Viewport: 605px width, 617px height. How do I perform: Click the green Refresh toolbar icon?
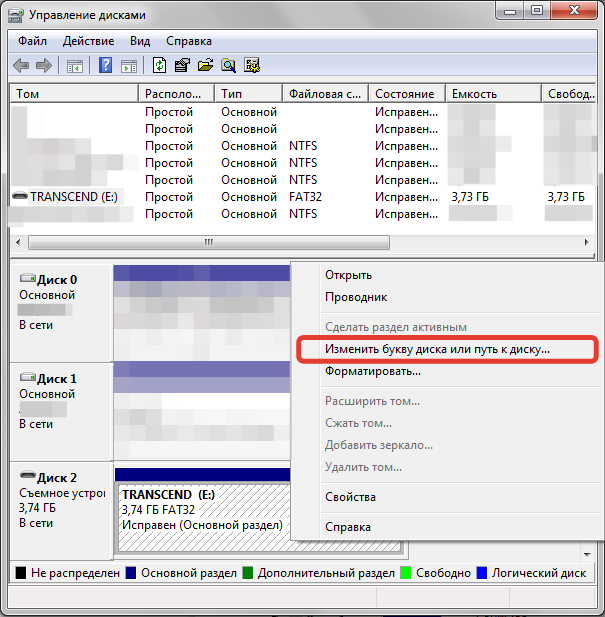coord(159,66)
